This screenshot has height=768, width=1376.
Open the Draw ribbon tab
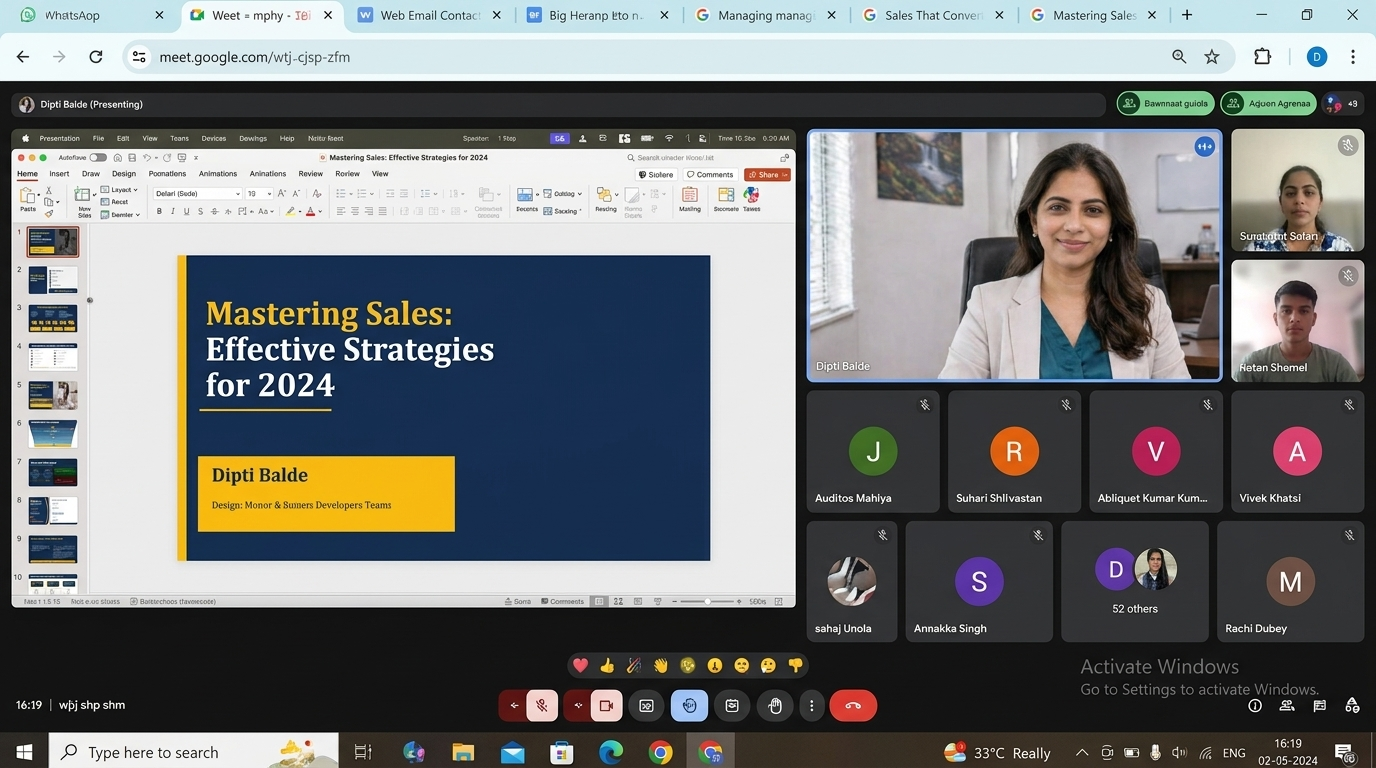(x=91, y=174)
